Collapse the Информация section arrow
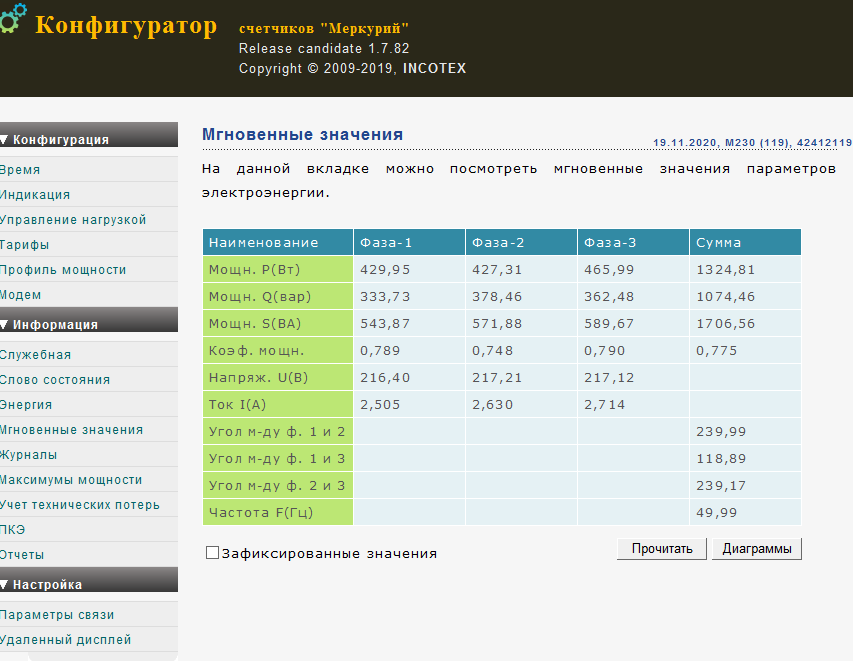Viewport: 853px width, 661px height. [x=4, y=325]
